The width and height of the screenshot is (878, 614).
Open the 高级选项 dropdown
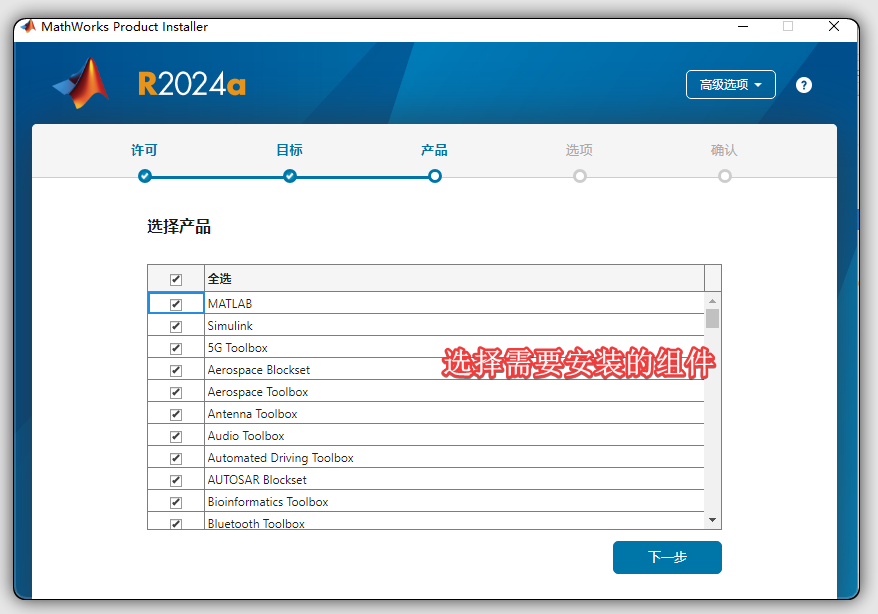[730, 85]
